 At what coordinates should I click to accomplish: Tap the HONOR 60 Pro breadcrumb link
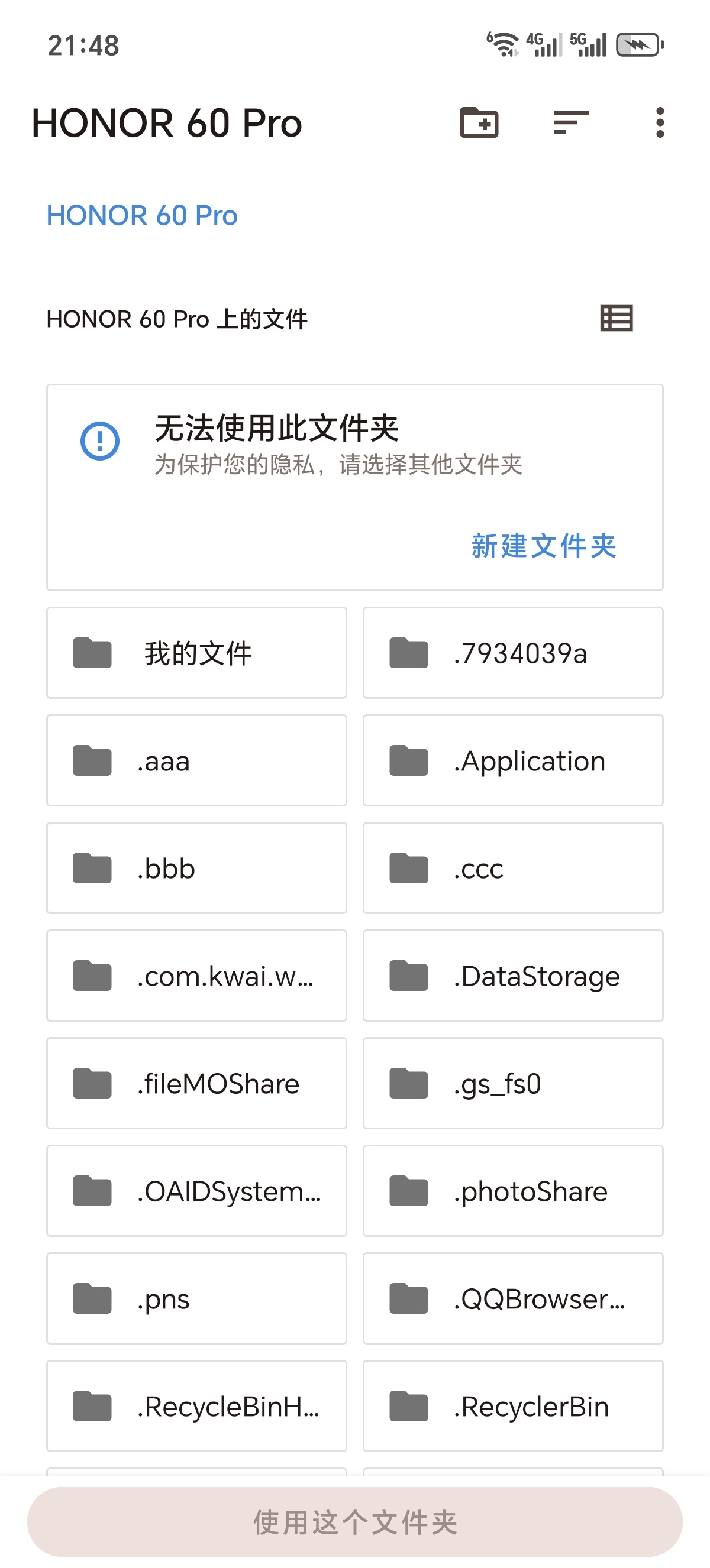click(142, 215)
